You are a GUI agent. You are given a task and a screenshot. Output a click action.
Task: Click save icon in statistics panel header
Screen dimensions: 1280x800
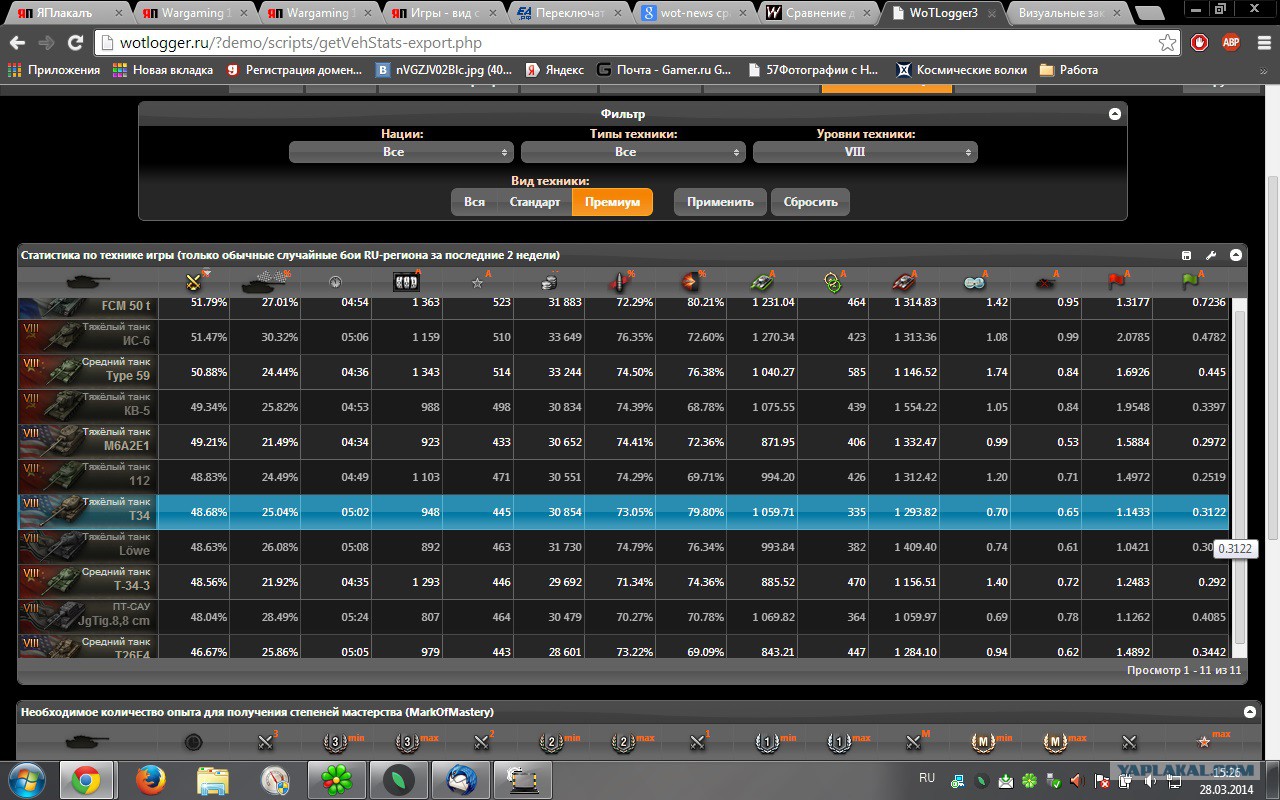point(1187,255)
